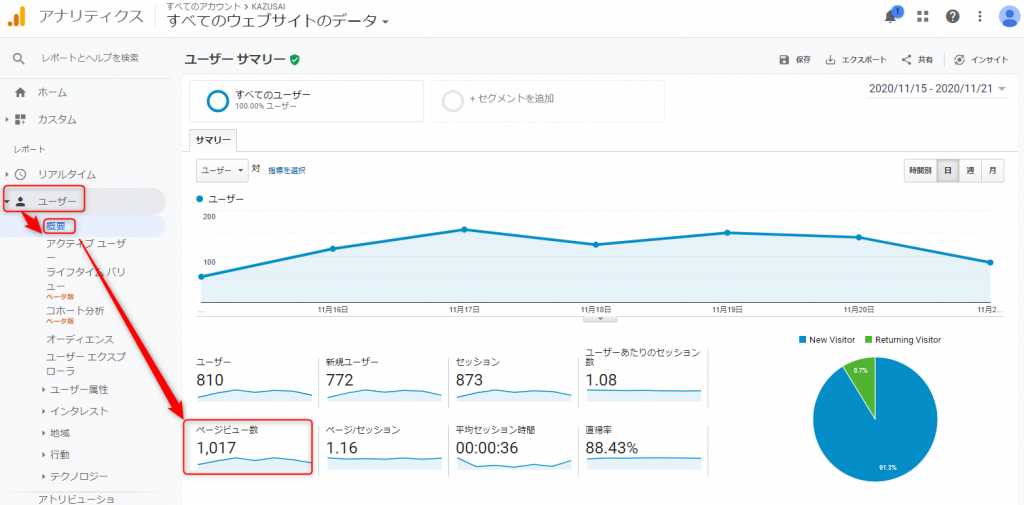Open the notifications bell
The image size is (1024, 505).
point(891,16)
